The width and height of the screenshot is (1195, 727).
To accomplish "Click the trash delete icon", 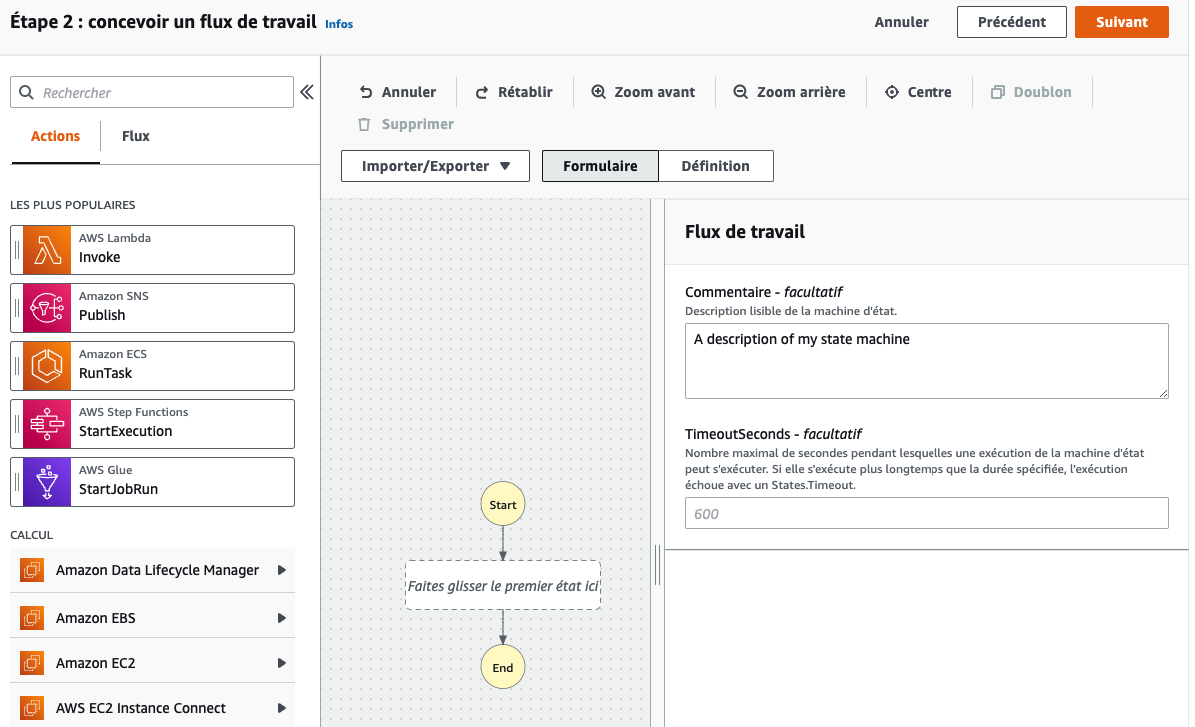I will (x=364, y=124).
